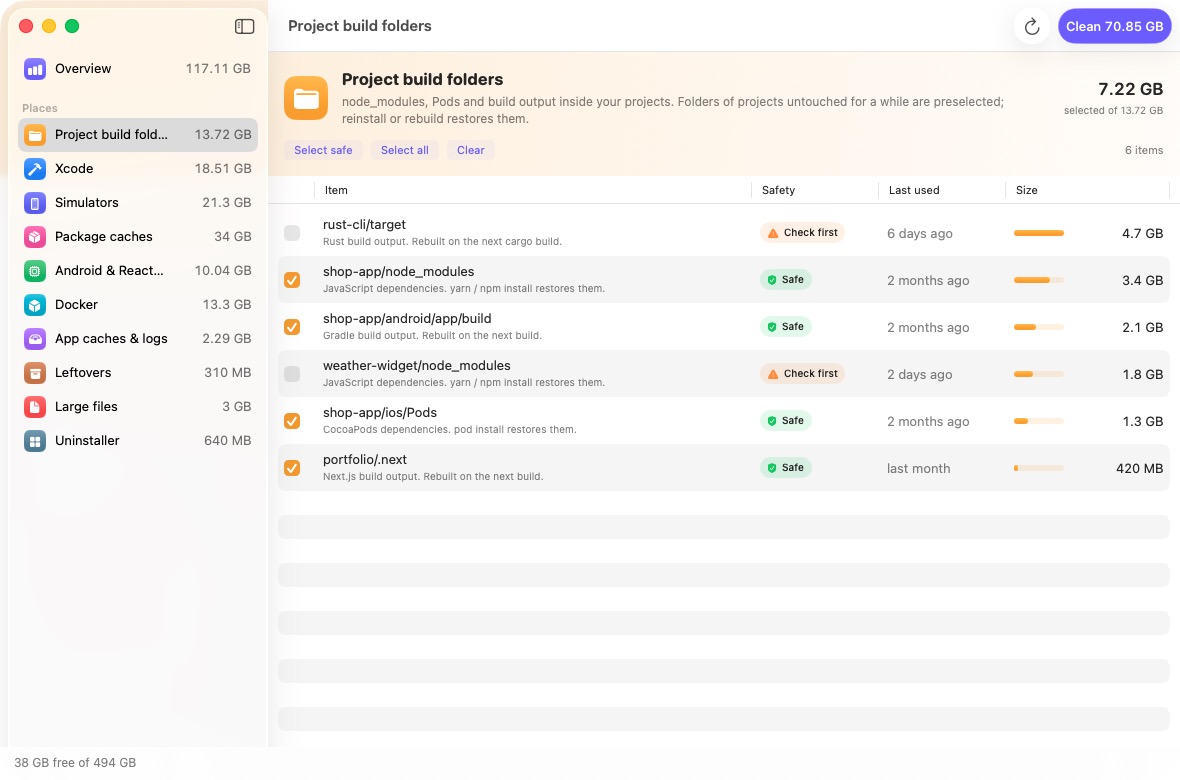Open the Xcode hammer icon

pyautogui.click(x=35, y=169)
